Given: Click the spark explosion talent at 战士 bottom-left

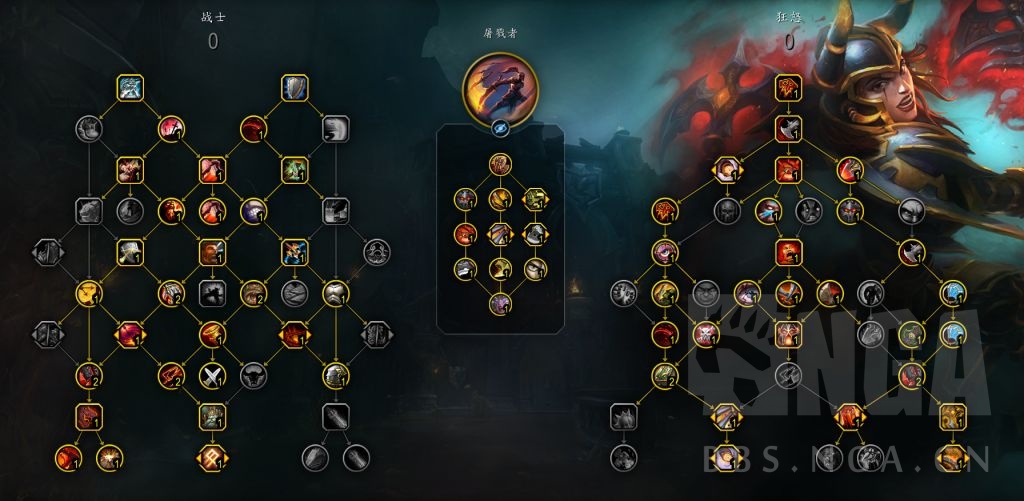Looking at the screenshot, I should pos(110,458).
